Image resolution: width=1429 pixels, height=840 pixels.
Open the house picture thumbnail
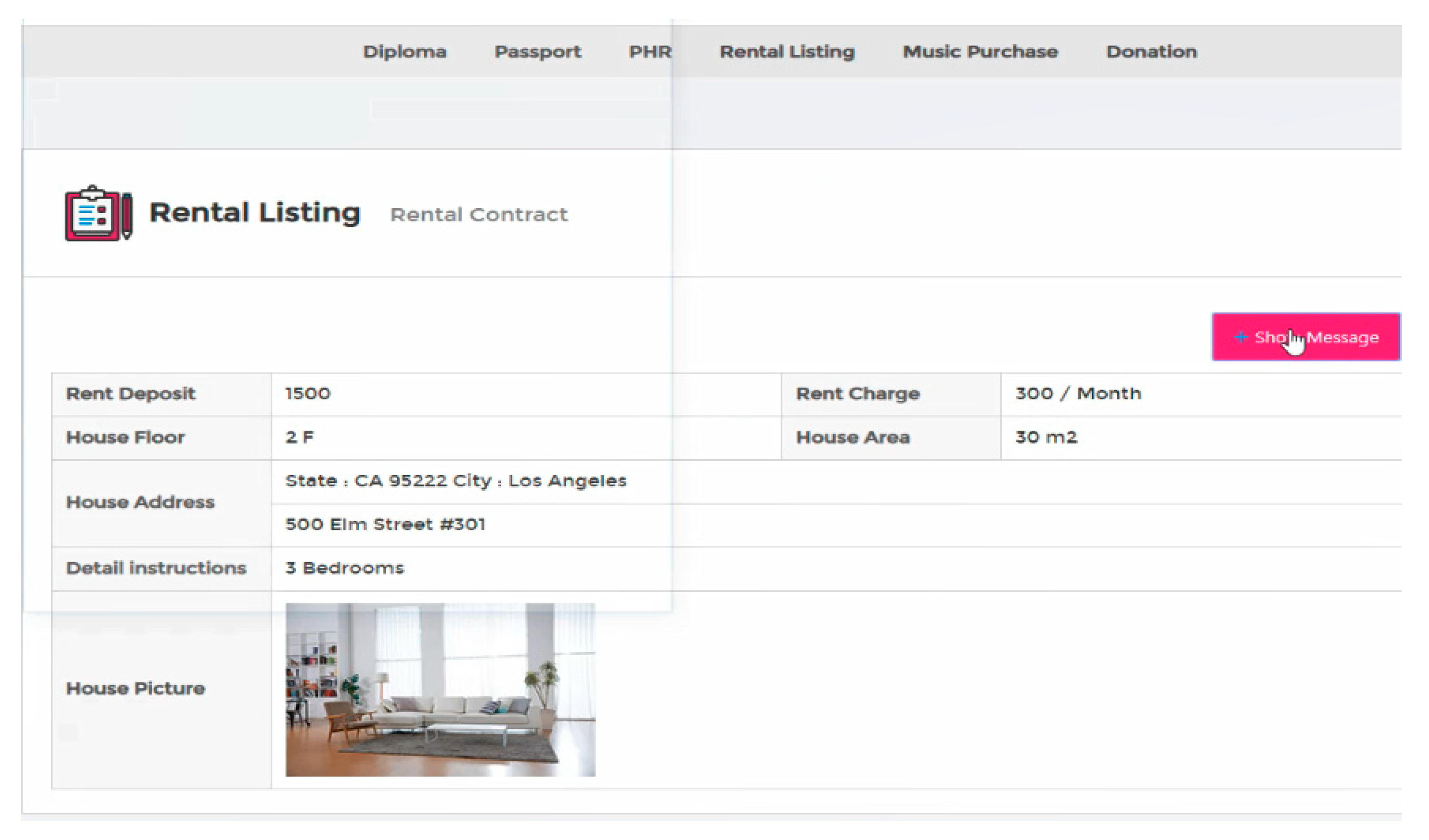pyautogui.click(x=440, y=689)
